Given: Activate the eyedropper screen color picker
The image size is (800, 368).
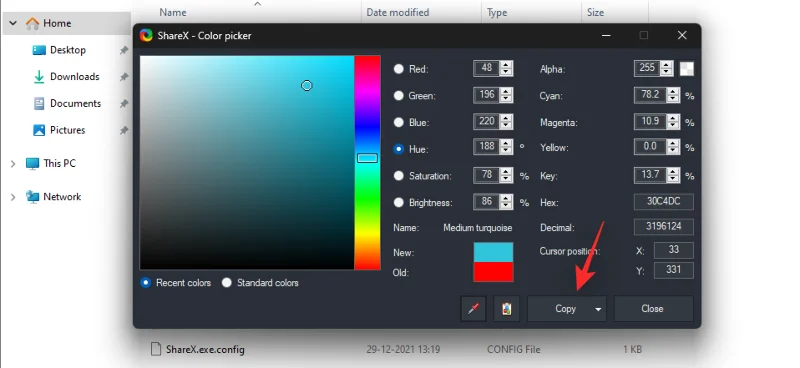Looking at the screenshot, I should (473, 309).
